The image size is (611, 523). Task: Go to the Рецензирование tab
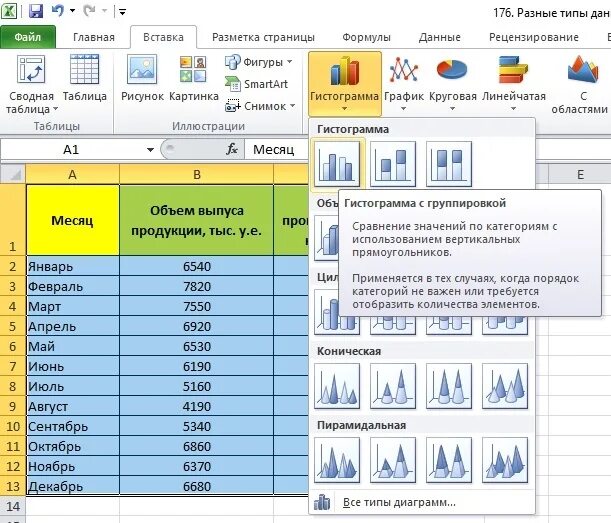pos(533,37)
